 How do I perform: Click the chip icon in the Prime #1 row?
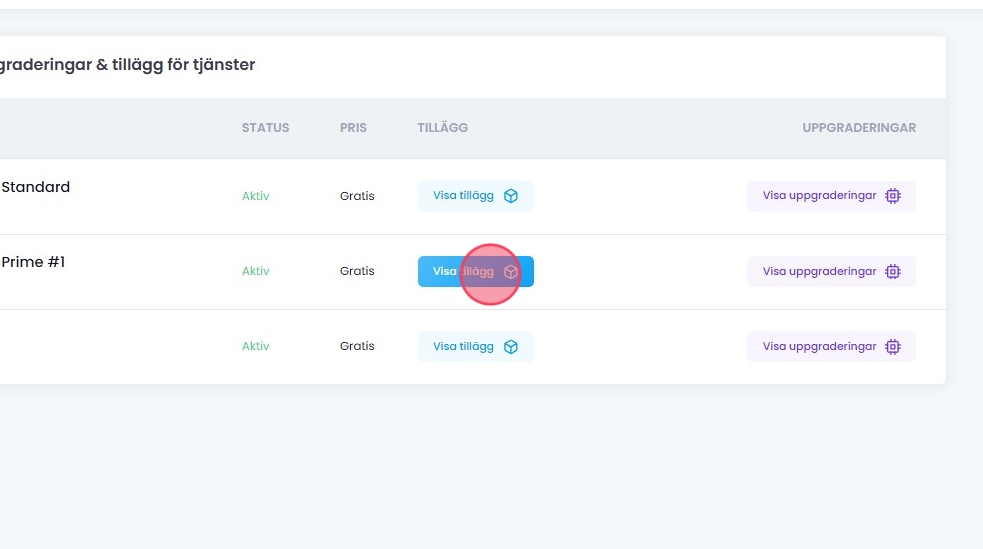tap(893, 271)
